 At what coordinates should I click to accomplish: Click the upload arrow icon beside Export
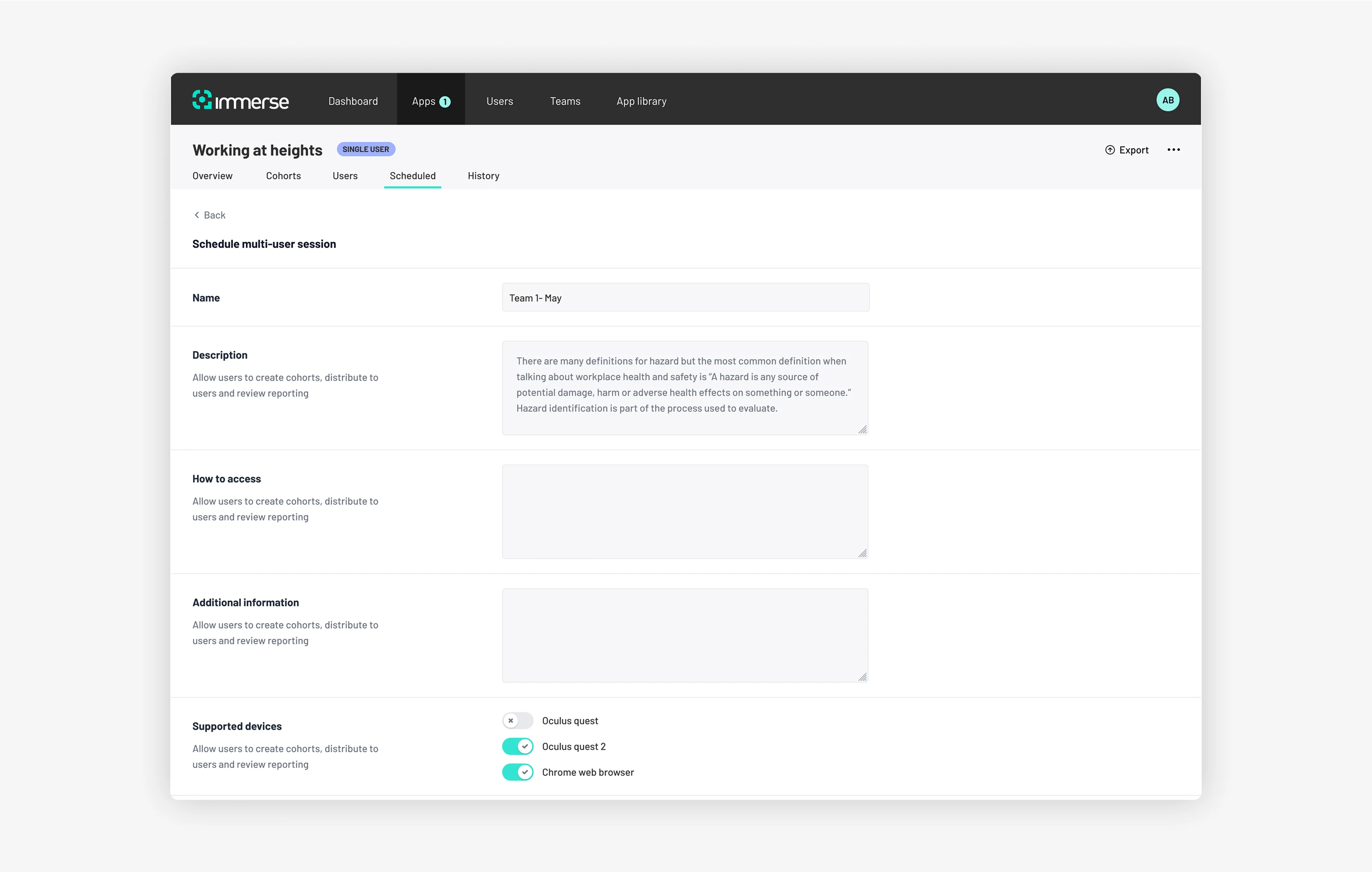[x=1110, y=150]
